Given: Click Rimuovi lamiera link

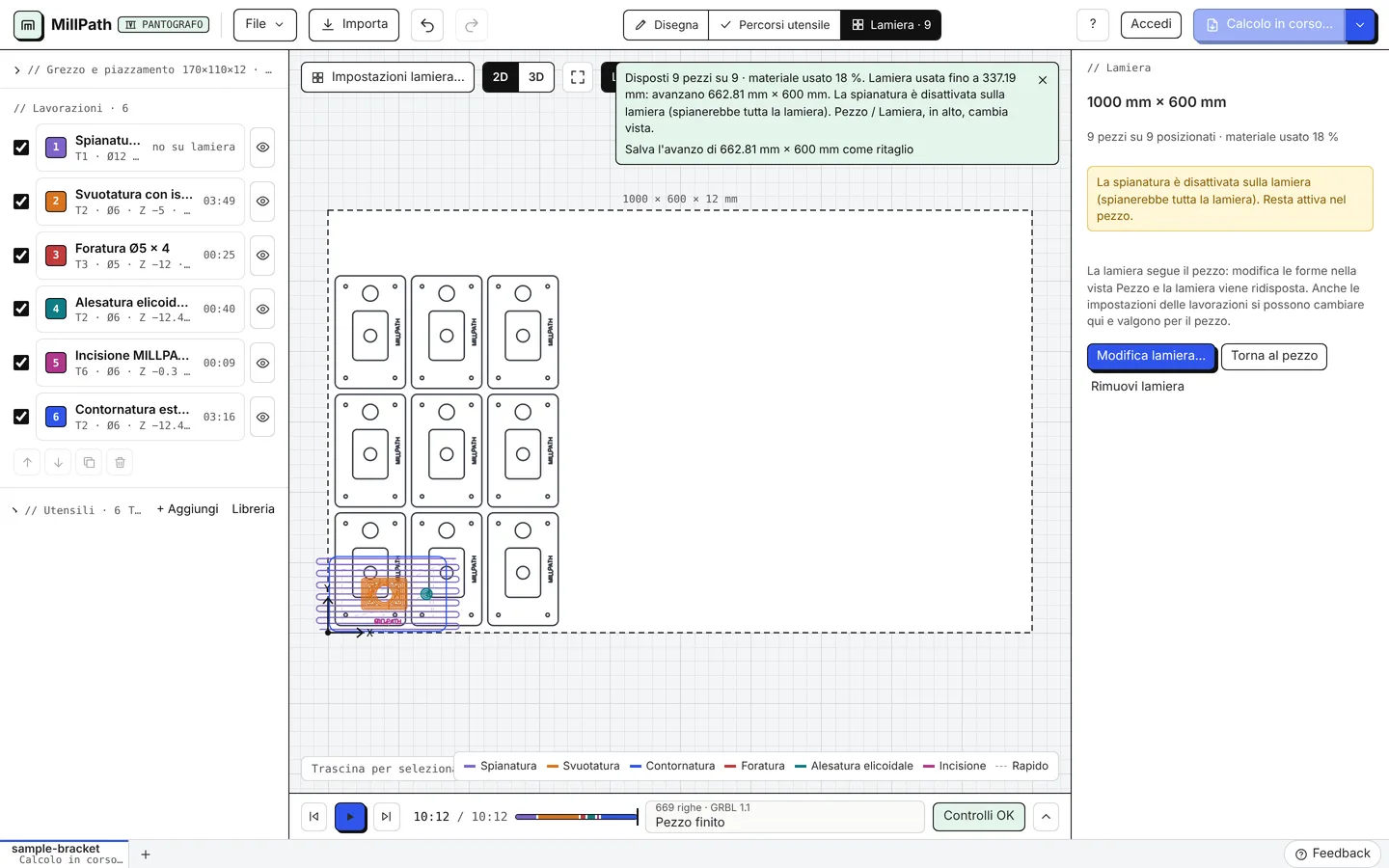Looking at the screenshot, I should pyautogui.click(x=1137, y=386).
